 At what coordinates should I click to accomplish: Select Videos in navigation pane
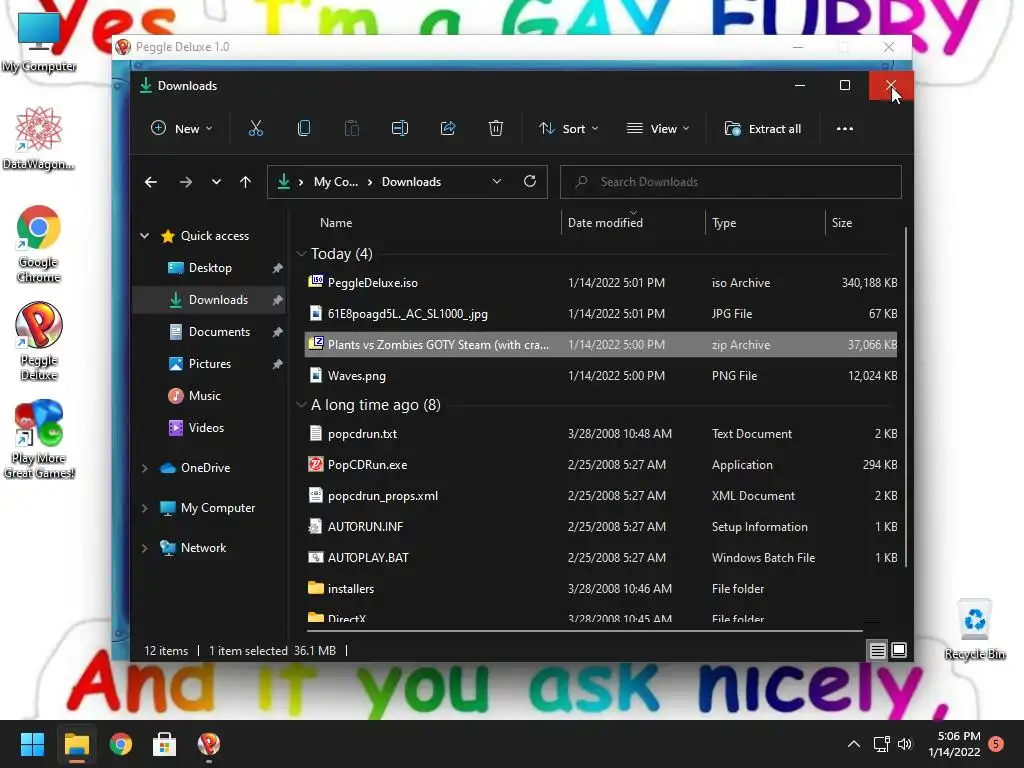tap(210, 428)
